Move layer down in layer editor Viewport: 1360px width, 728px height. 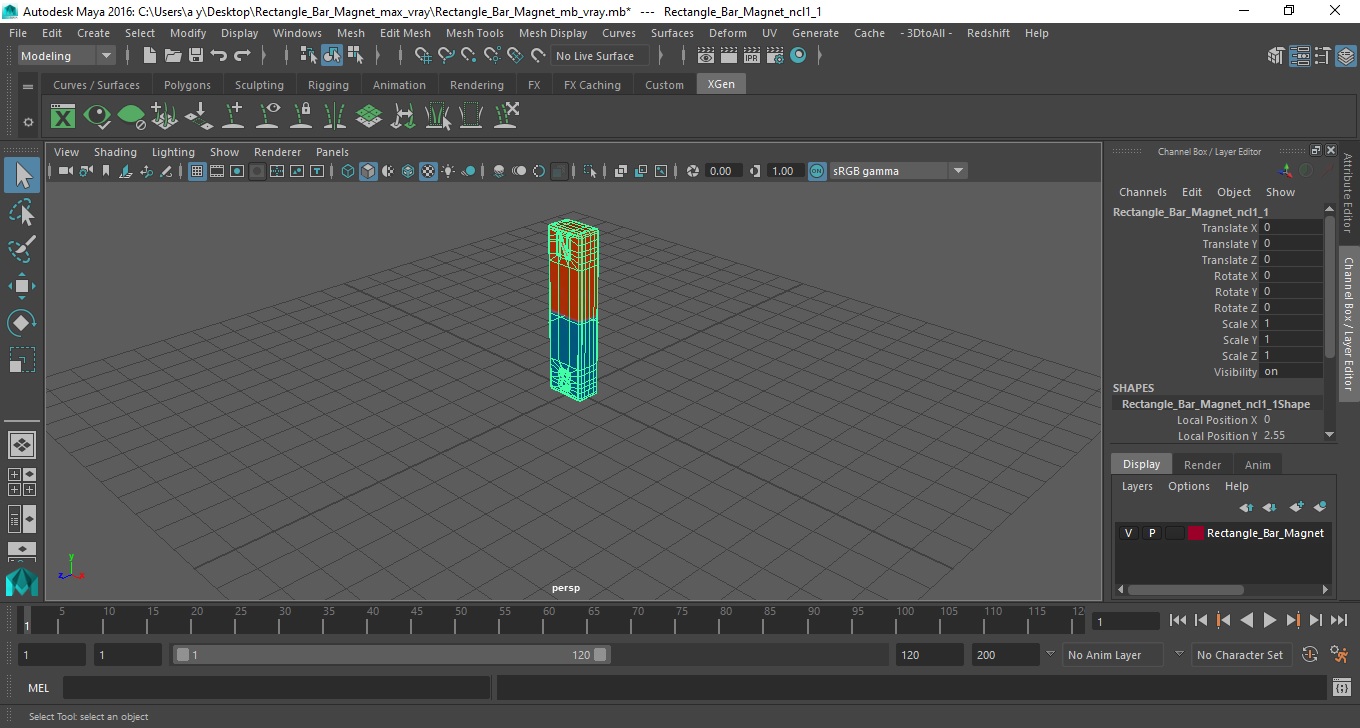click(x=1270, y=507)
